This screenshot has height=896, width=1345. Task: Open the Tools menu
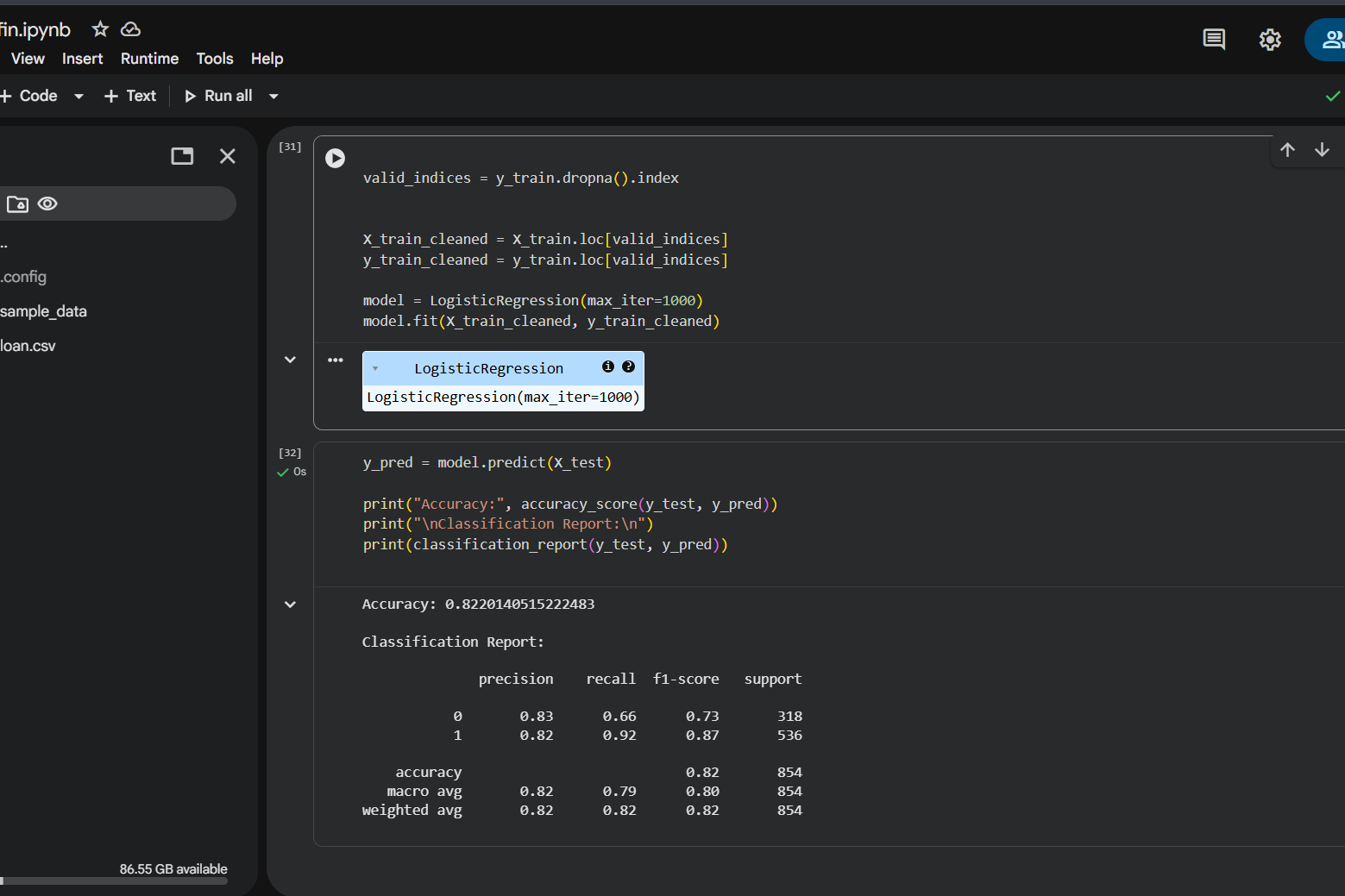click(214, 59)
